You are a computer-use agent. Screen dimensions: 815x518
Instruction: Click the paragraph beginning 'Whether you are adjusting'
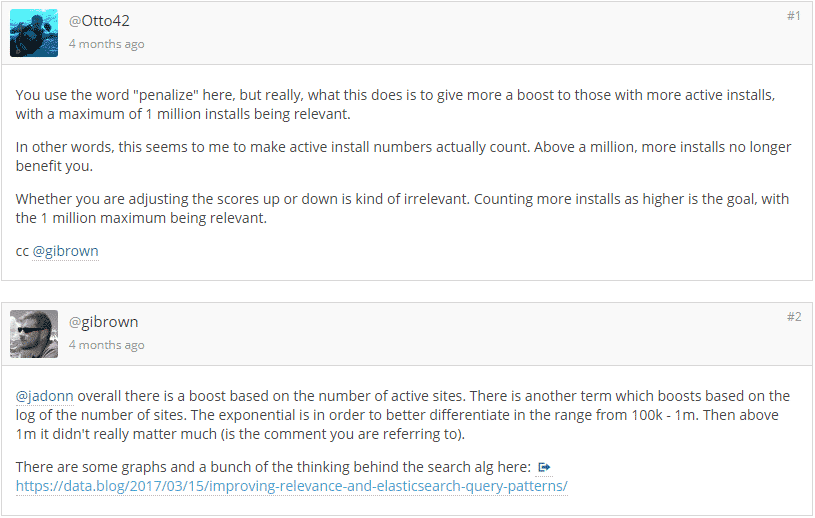click(x=402, y=208)
